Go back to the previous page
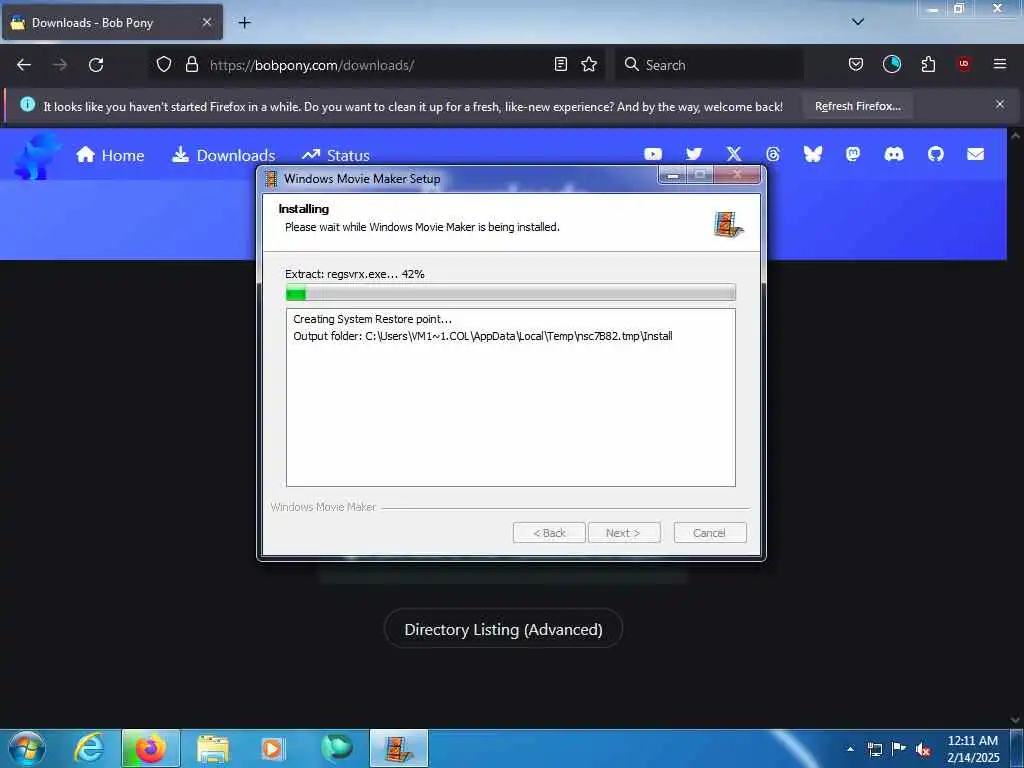Screen dimensions: 1024x768 (x=24, y=65)
